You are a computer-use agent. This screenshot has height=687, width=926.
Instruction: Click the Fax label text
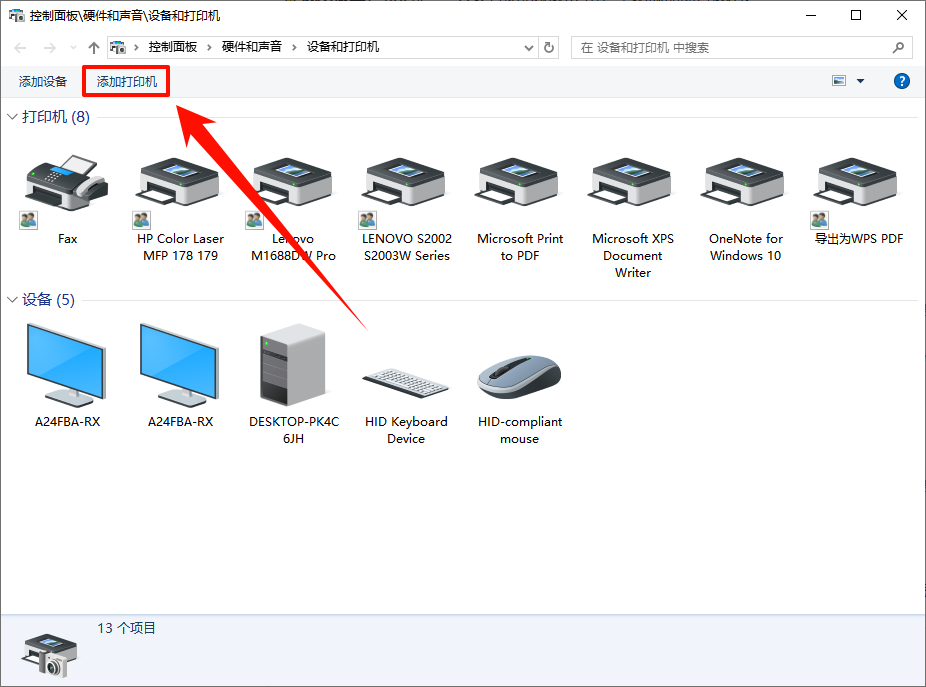coord(67,239)
